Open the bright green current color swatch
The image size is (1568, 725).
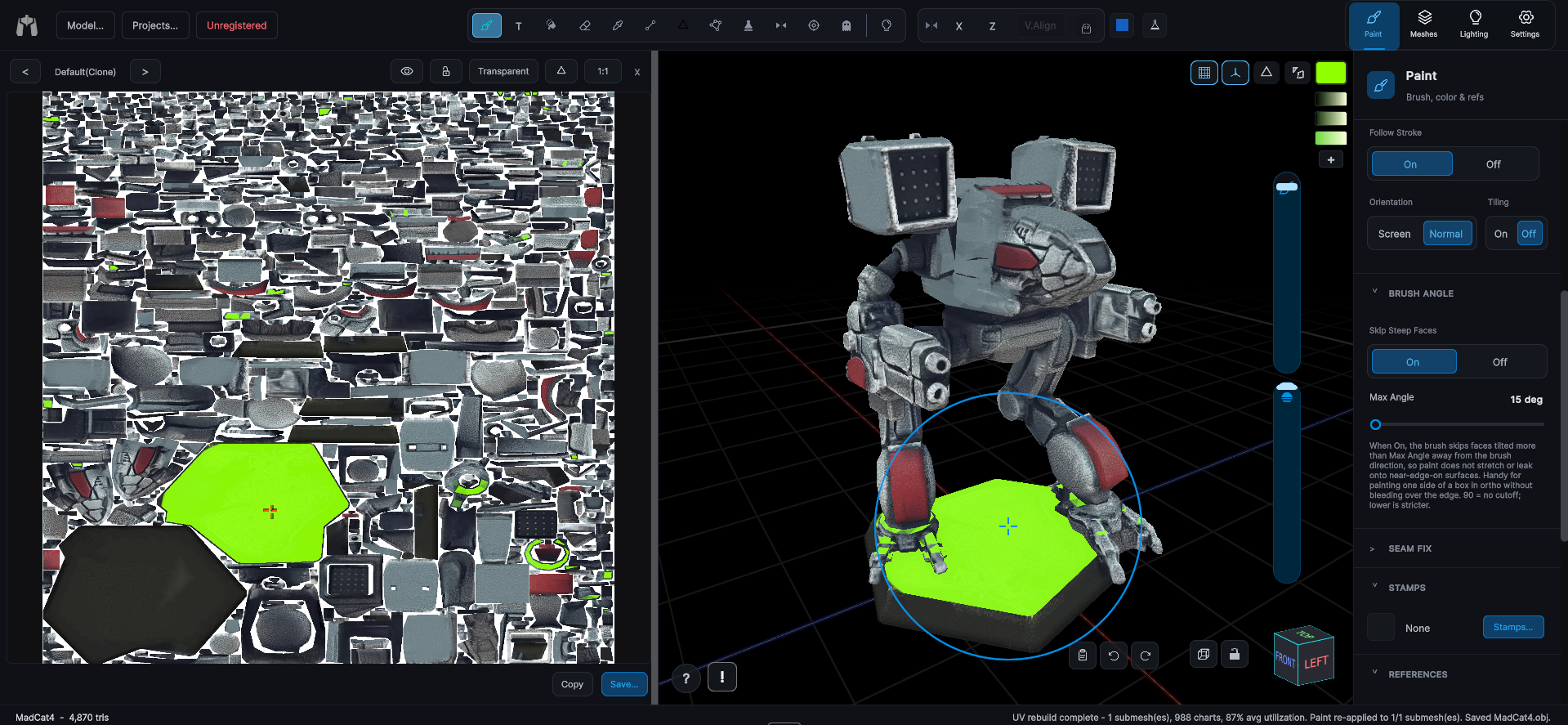pyautogui.click(x=1331, y=73)
